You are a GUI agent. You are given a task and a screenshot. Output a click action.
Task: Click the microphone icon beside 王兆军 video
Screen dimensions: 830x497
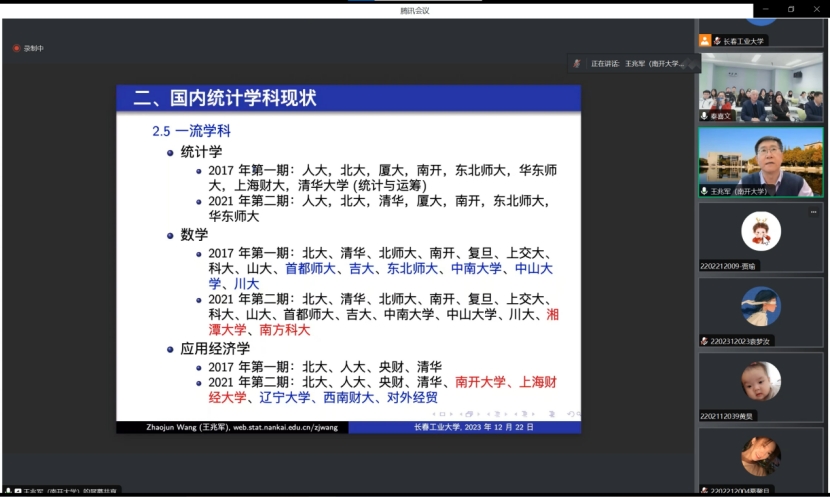pyautogui.click(x=705, y=190)
